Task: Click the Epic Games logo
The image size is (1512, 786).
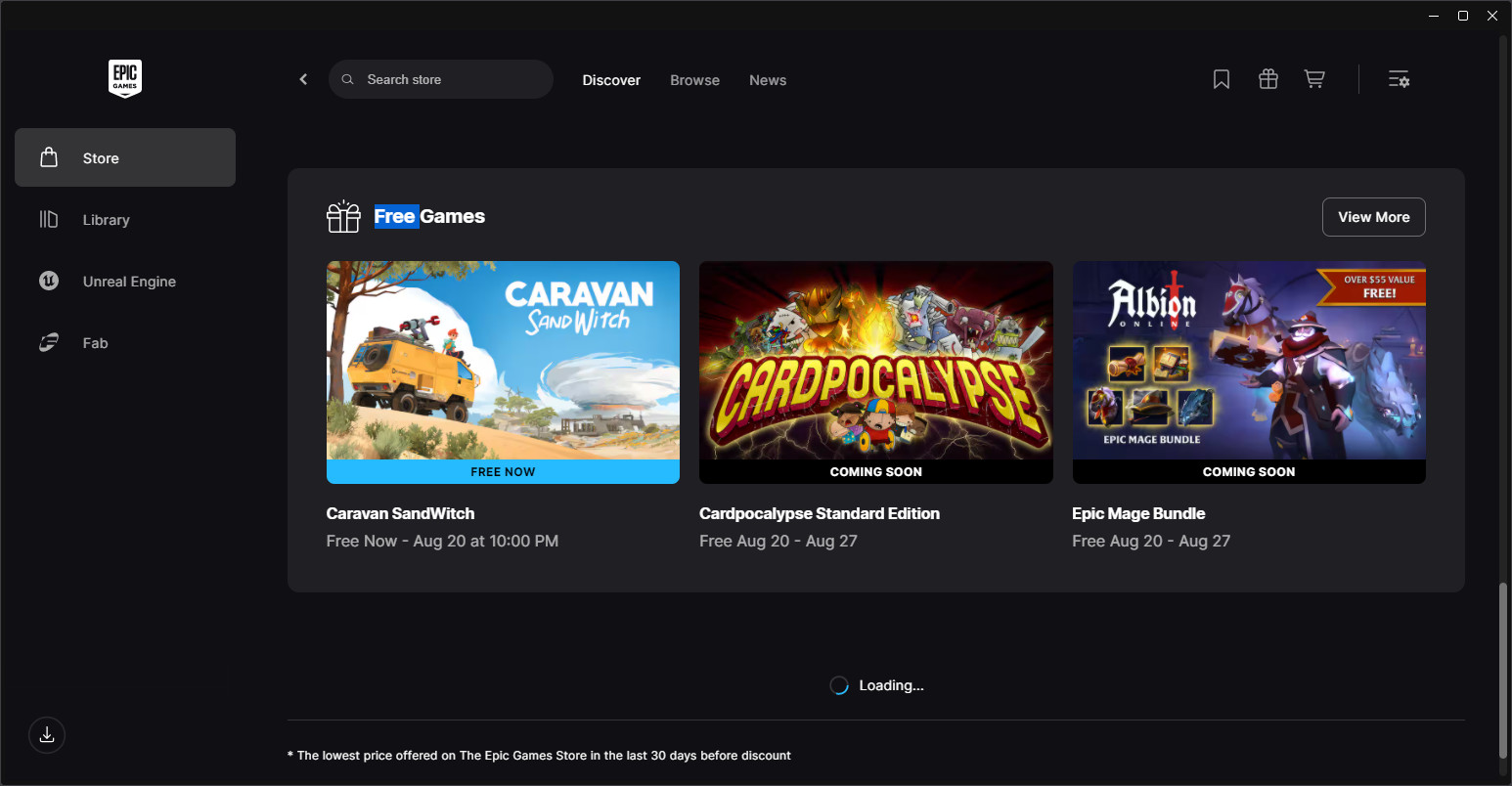Action: 125,78
